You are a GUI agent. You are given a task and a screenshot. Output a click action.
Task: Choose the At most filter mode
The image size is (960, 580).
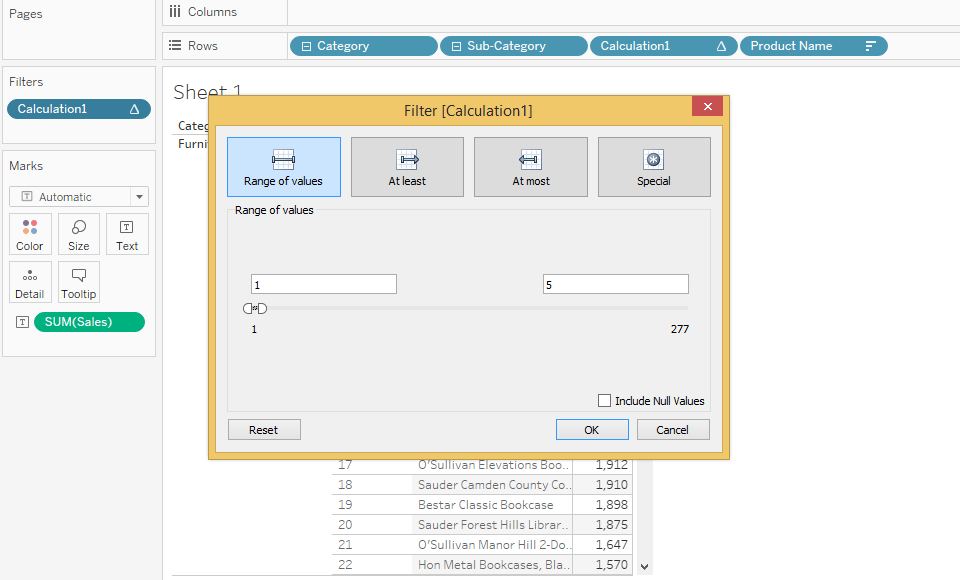click(530, 167)
